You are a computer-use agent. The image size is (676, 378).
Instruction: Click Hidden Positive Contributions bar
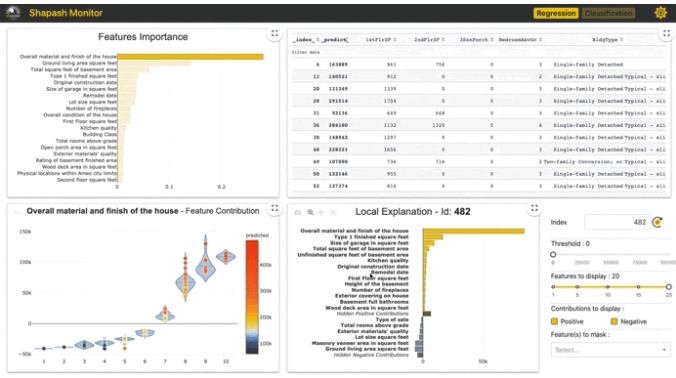(427, 314)
